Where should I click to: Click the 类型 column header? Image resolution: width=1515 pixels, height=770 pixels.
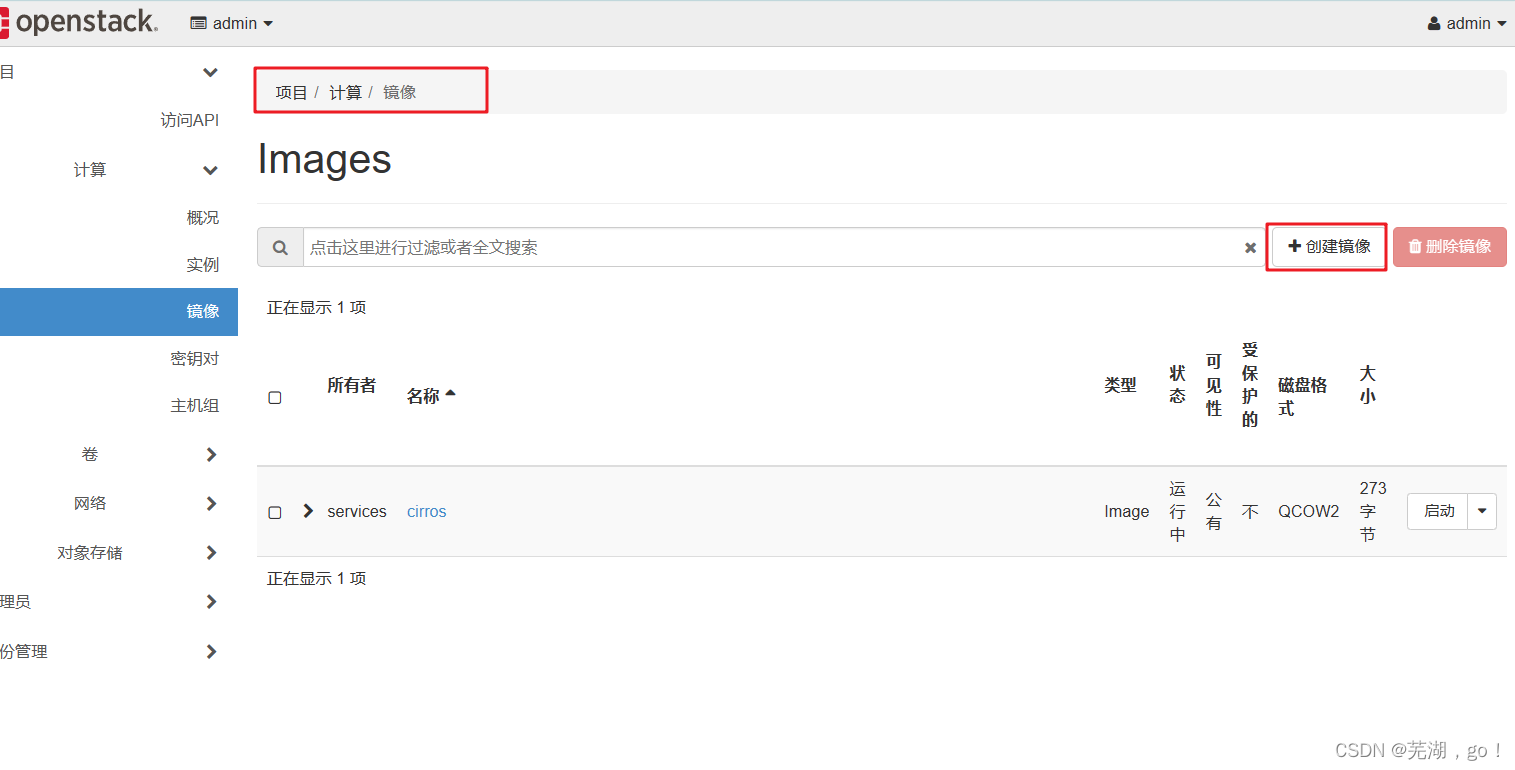pos(1120,385)
